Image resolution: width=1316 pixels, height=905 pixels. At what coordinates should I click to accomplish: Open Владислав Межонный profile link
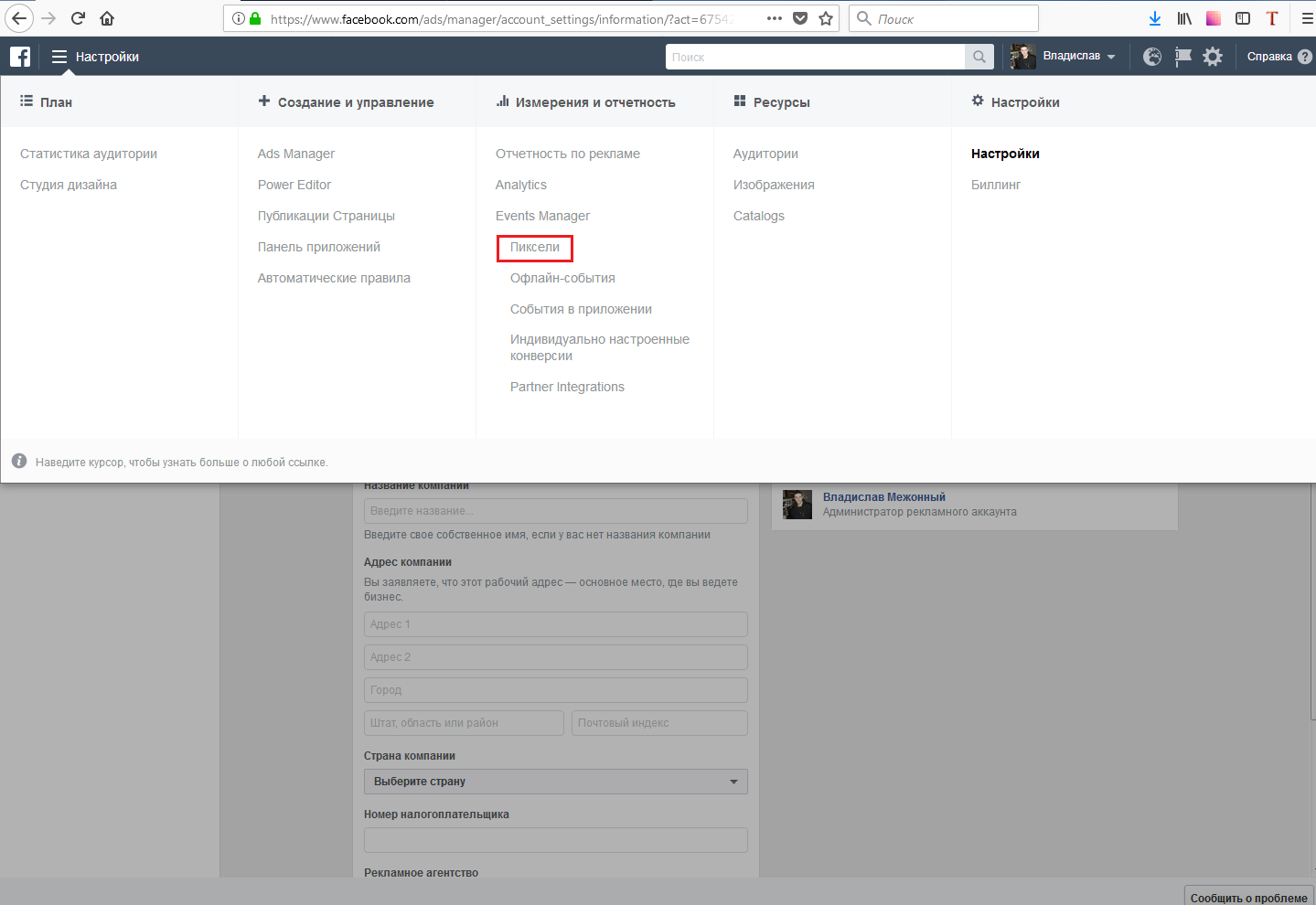coord(884,497)
